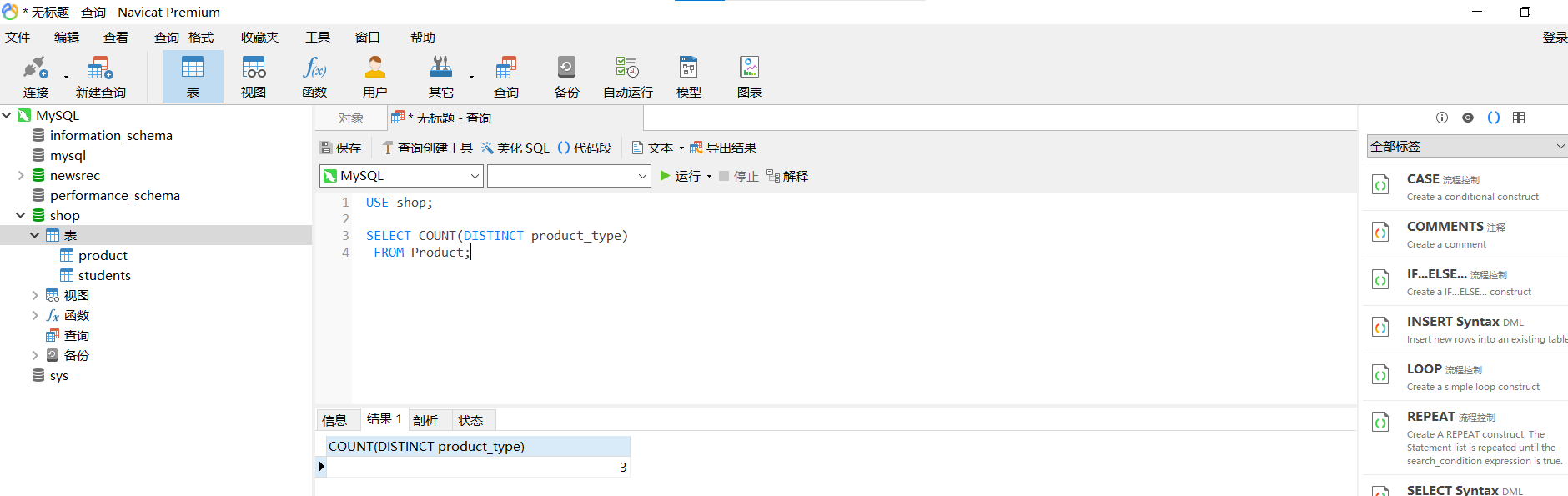1568x496 pixels.
Task: Open 查询创建工具 query builder
Action: [x=427, y=148]
